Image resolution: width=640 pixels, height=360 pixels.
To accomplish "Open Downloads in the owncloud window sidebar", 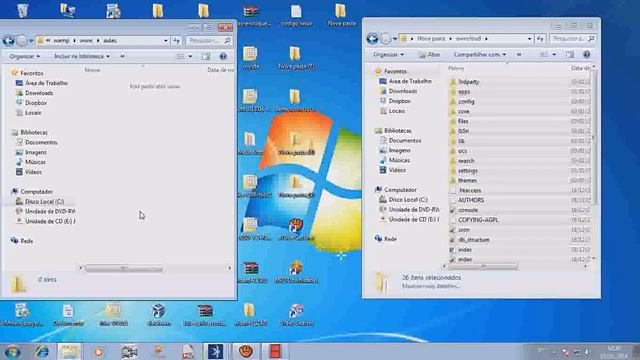I will [x=402, y=91].
